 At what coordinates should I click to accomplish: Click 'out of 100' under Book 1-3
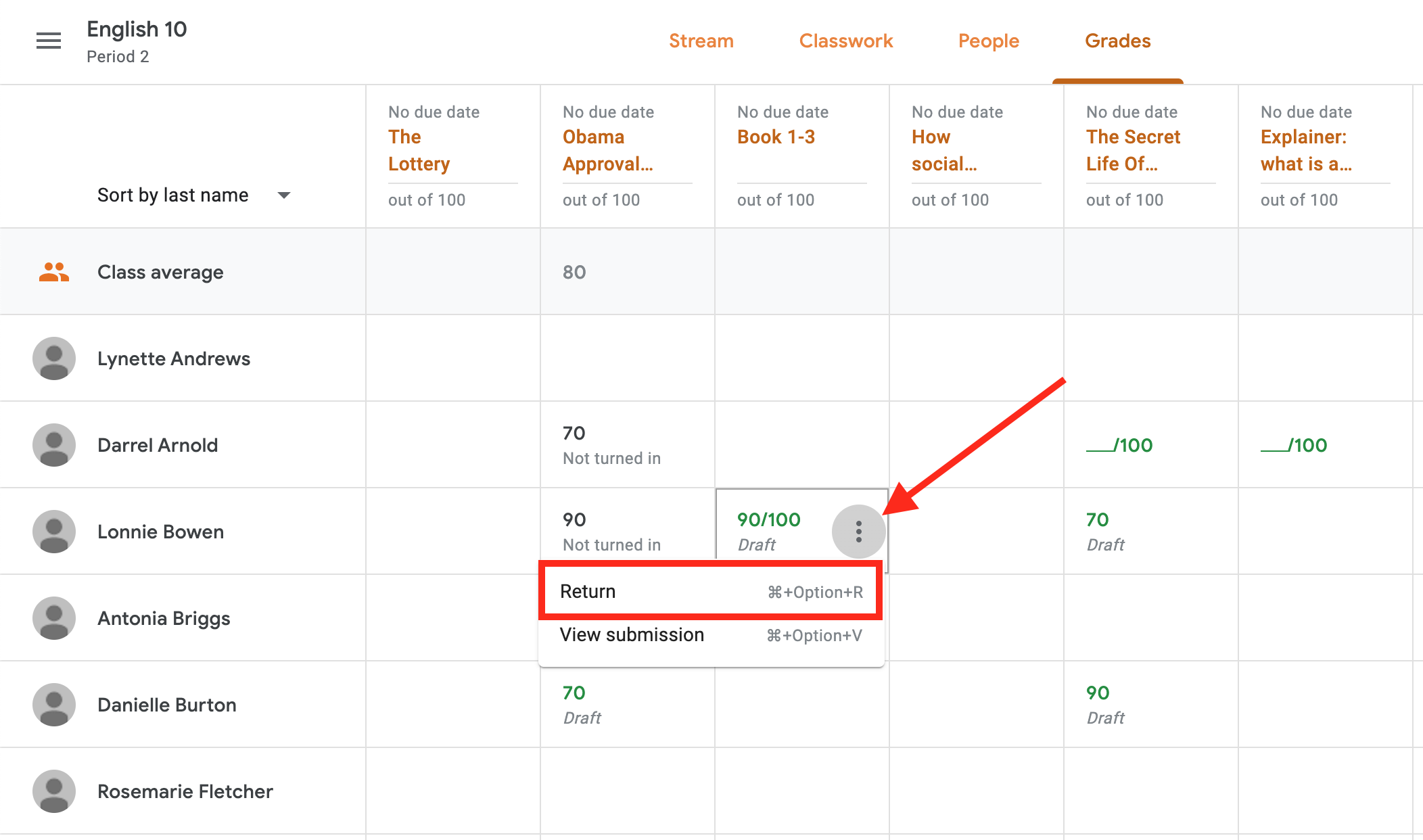tap(776, 200)
